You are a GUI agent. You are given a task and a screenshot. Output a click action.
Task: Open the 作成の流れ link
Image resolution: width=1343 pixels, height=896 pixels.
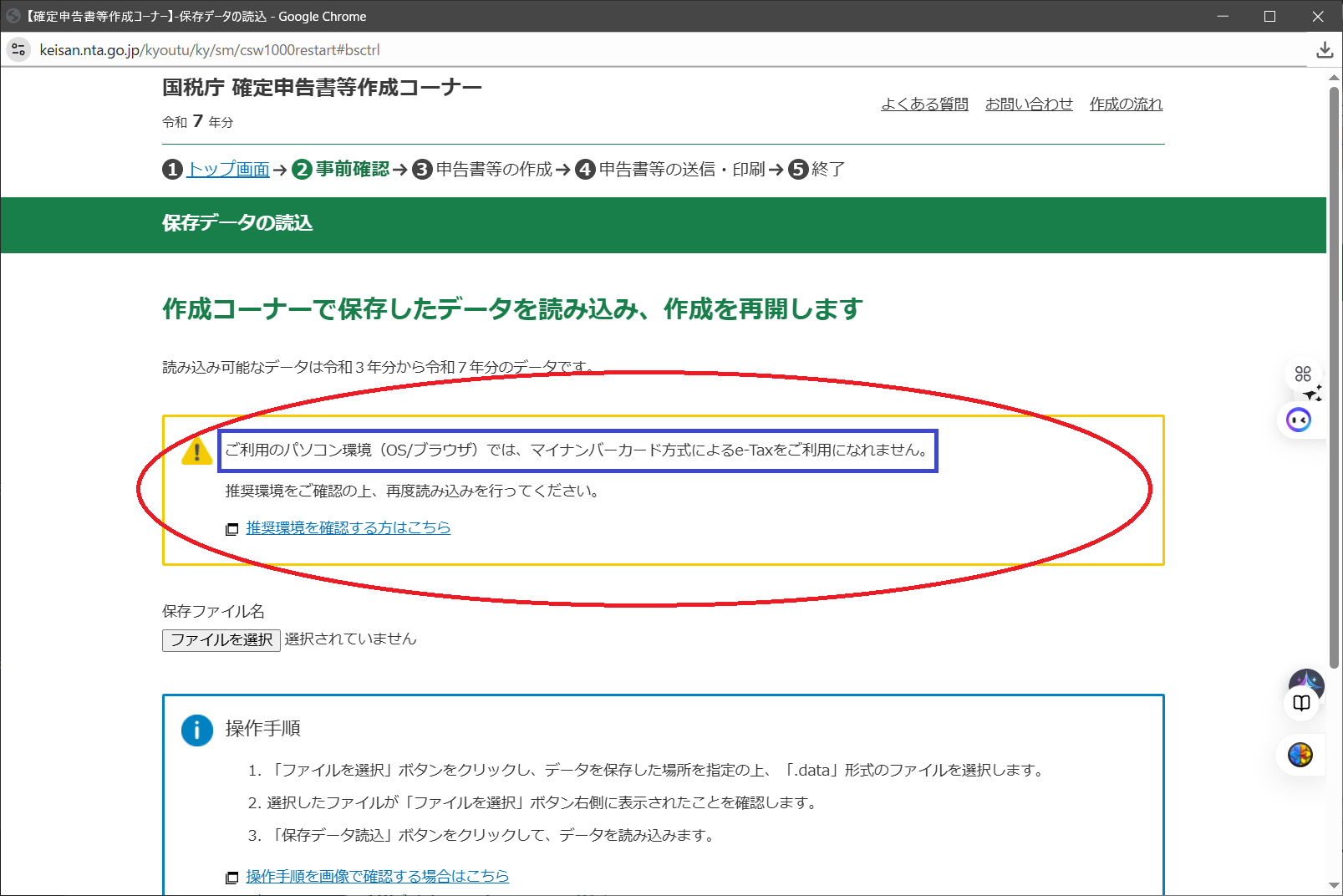tap(1126, 104)
